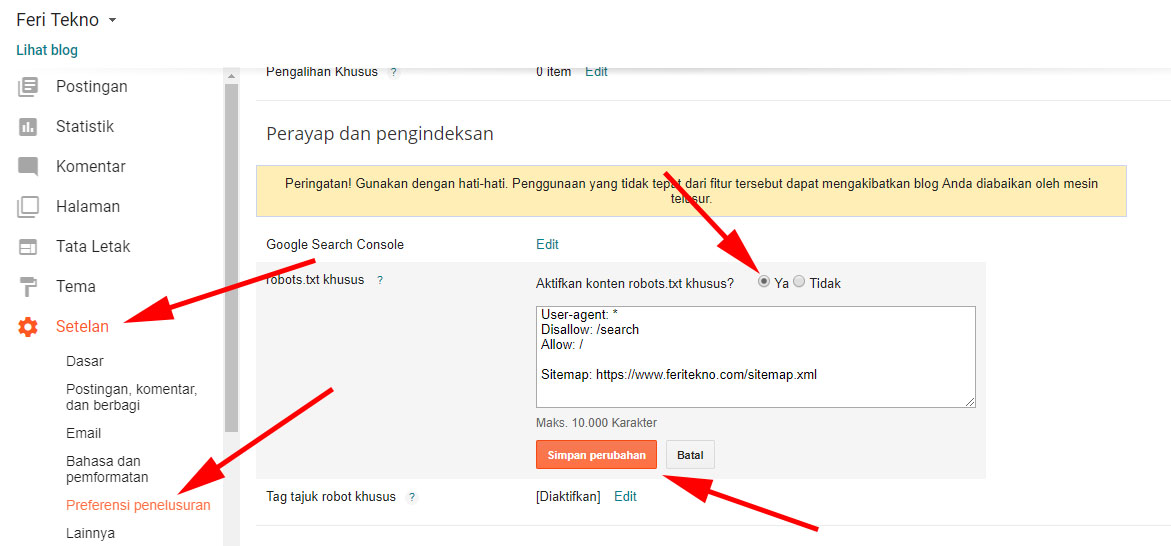Viewport: 1171px width, 546px height.
Task: Open Postingan in the sidebar
Action: 91,87
